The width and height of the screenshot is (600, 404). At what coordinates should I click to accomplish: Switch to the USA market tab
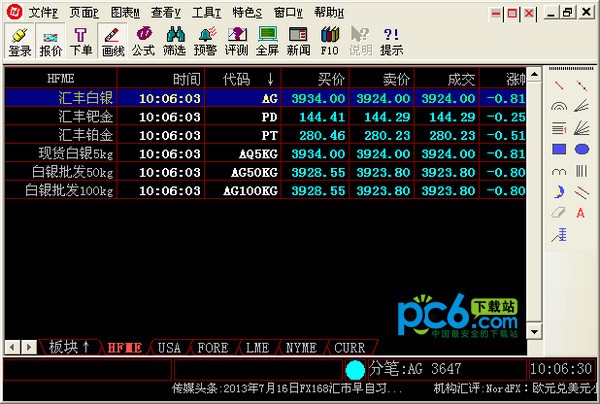pos(169,347)
